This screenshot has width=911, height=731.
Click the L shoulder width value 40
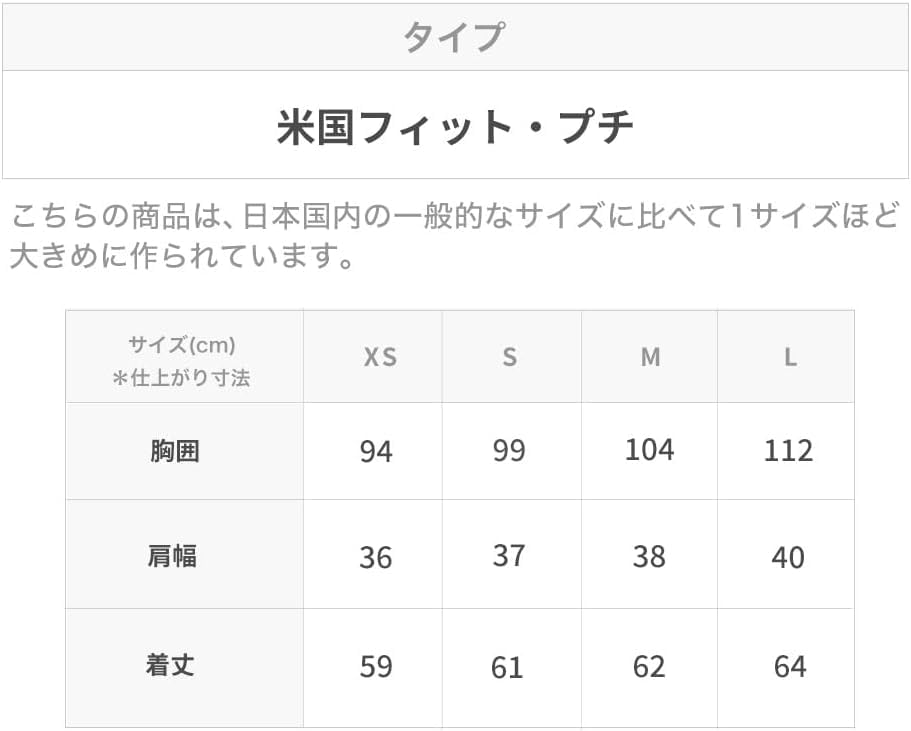click(788, 557)
